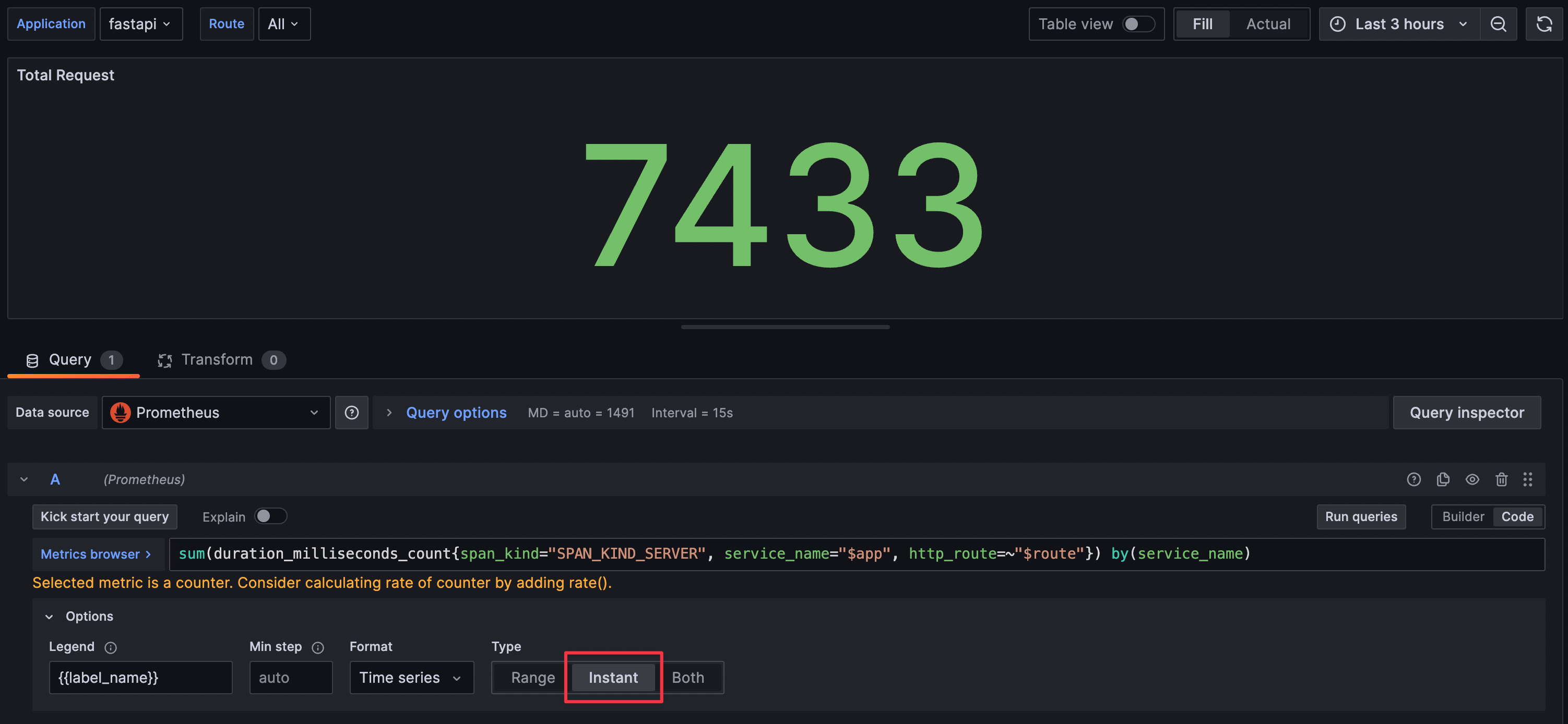Viewport: 1568px width, 724px height.
Task: Open the Prometheus data source dropdown
Action: point(216,413)
